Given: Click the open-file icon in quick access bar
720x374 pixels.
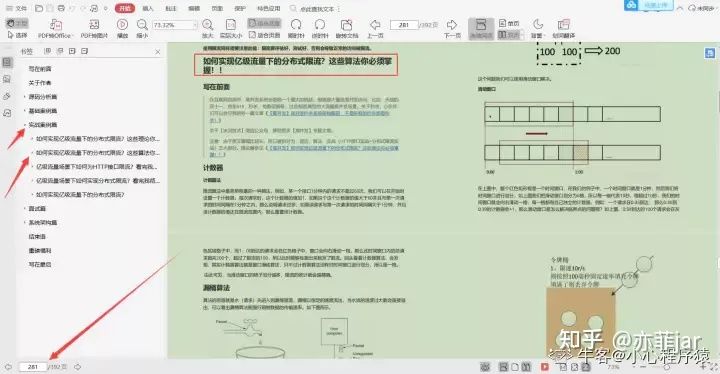Looking at the screenshot, I should click(39, 8).
